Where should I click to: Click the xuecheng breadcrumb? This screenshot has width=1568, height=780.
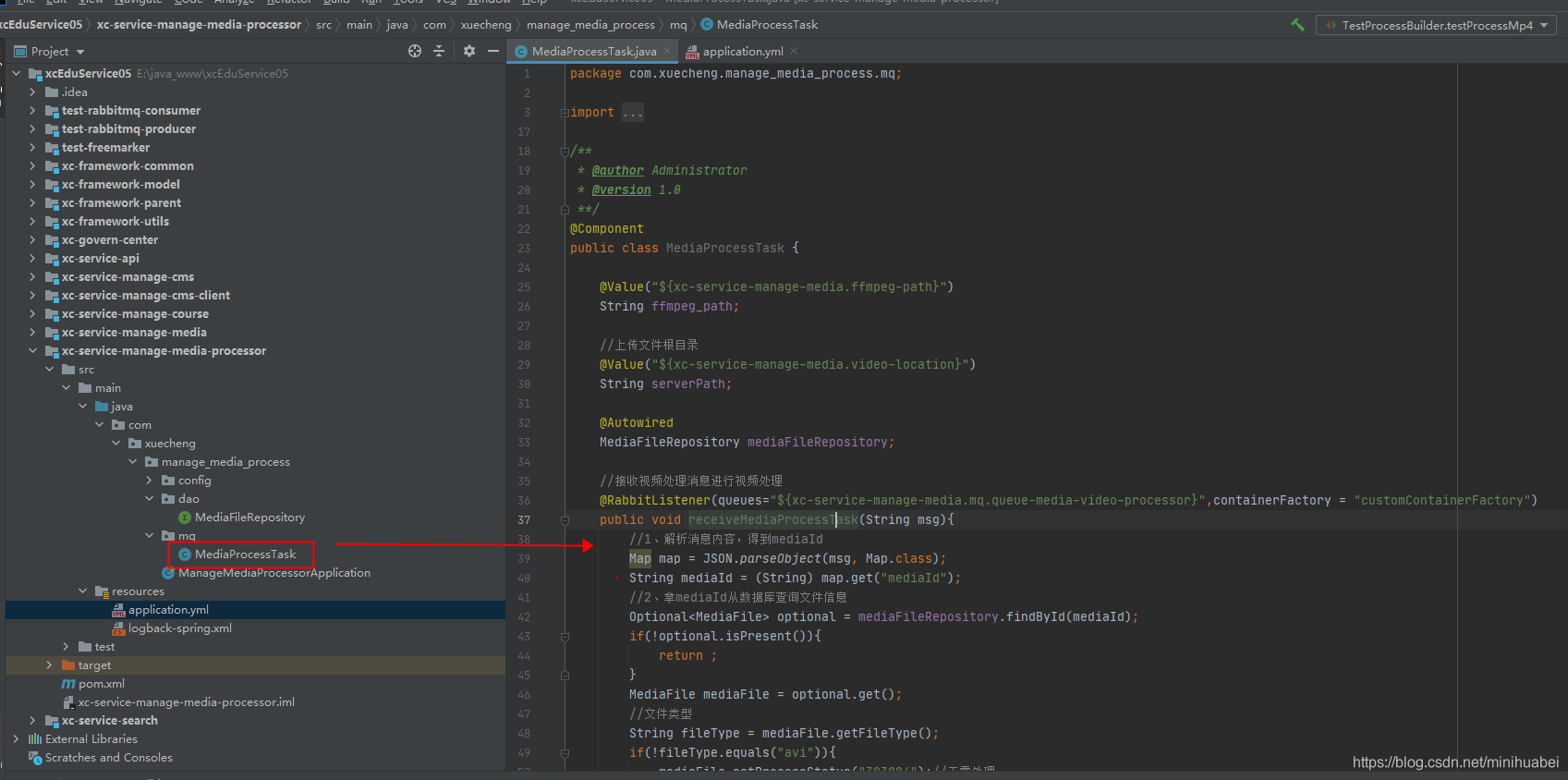coord(486,25)
